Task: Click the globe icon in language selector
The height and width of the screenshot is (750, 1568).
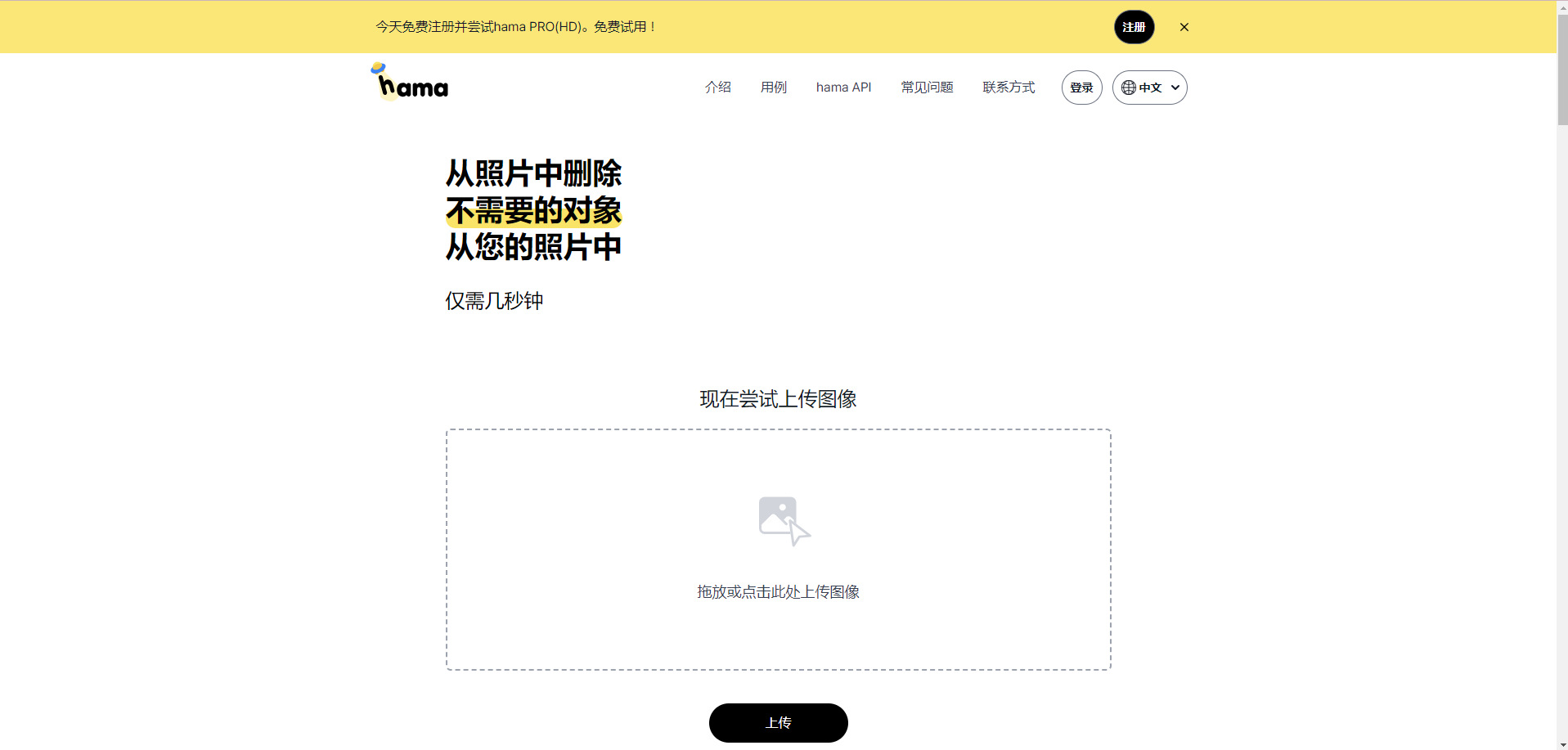Action: coord(1128,88)
